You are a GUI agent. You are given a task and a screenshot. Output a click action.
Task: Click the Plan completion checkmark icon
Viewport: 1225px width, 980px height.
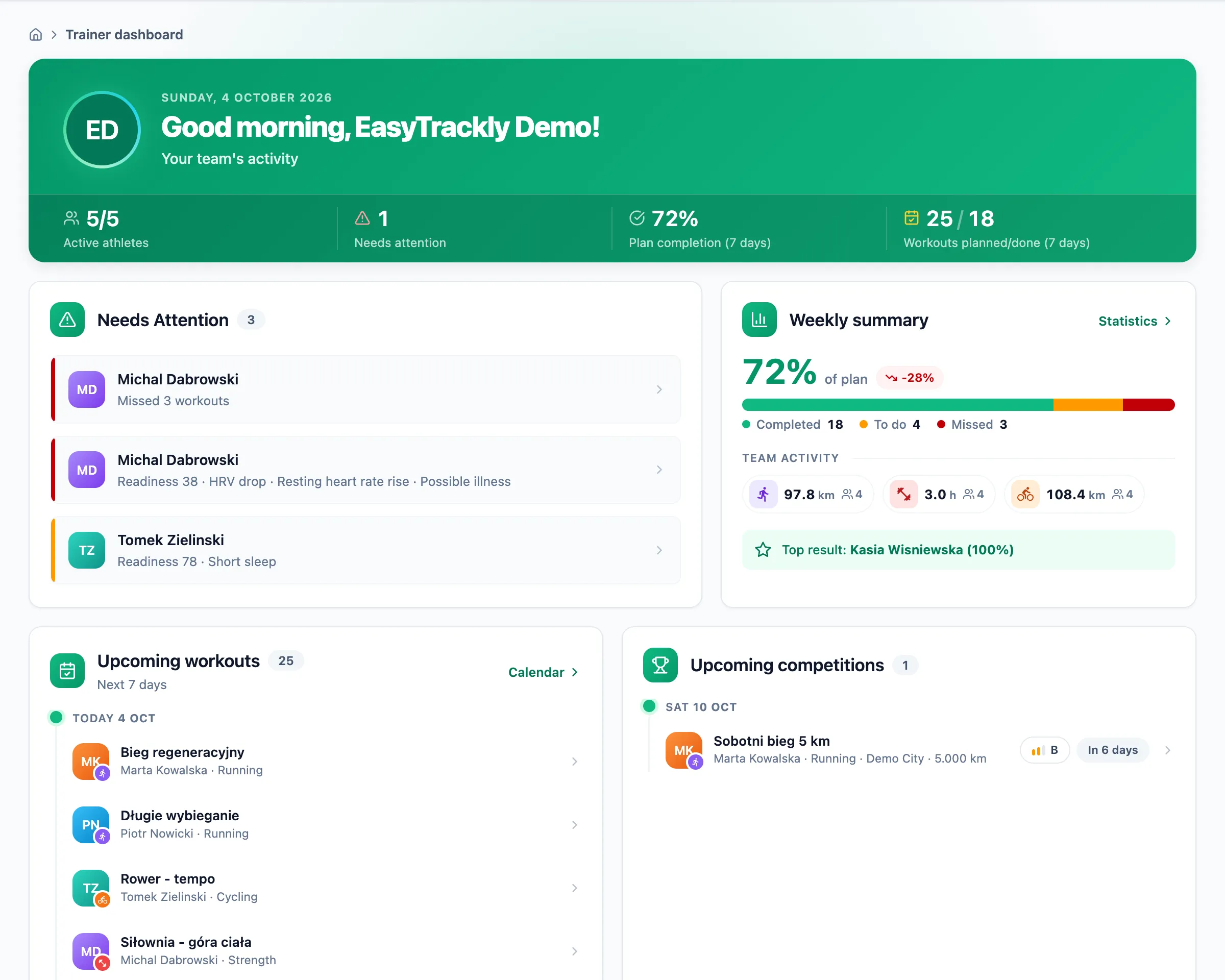point(637,218)
